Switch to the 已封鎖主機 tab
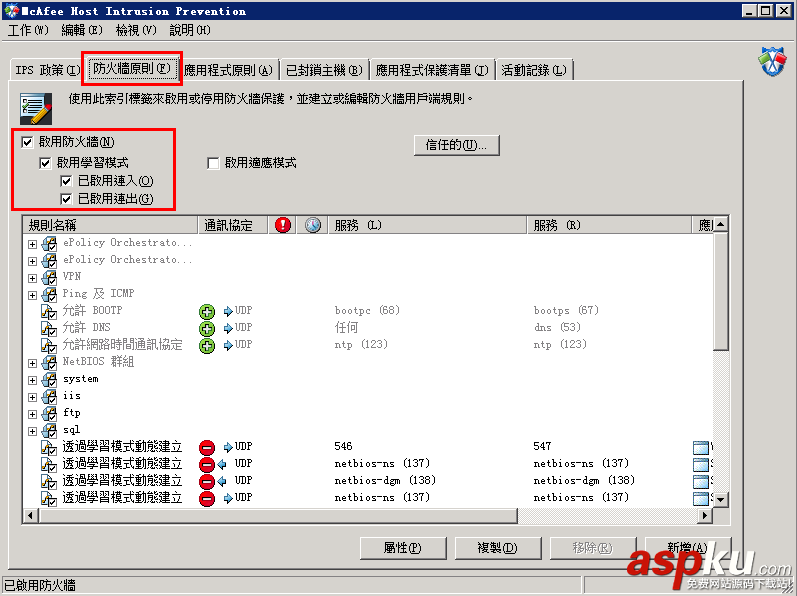797x596 pixels. (x=324, y=70)
